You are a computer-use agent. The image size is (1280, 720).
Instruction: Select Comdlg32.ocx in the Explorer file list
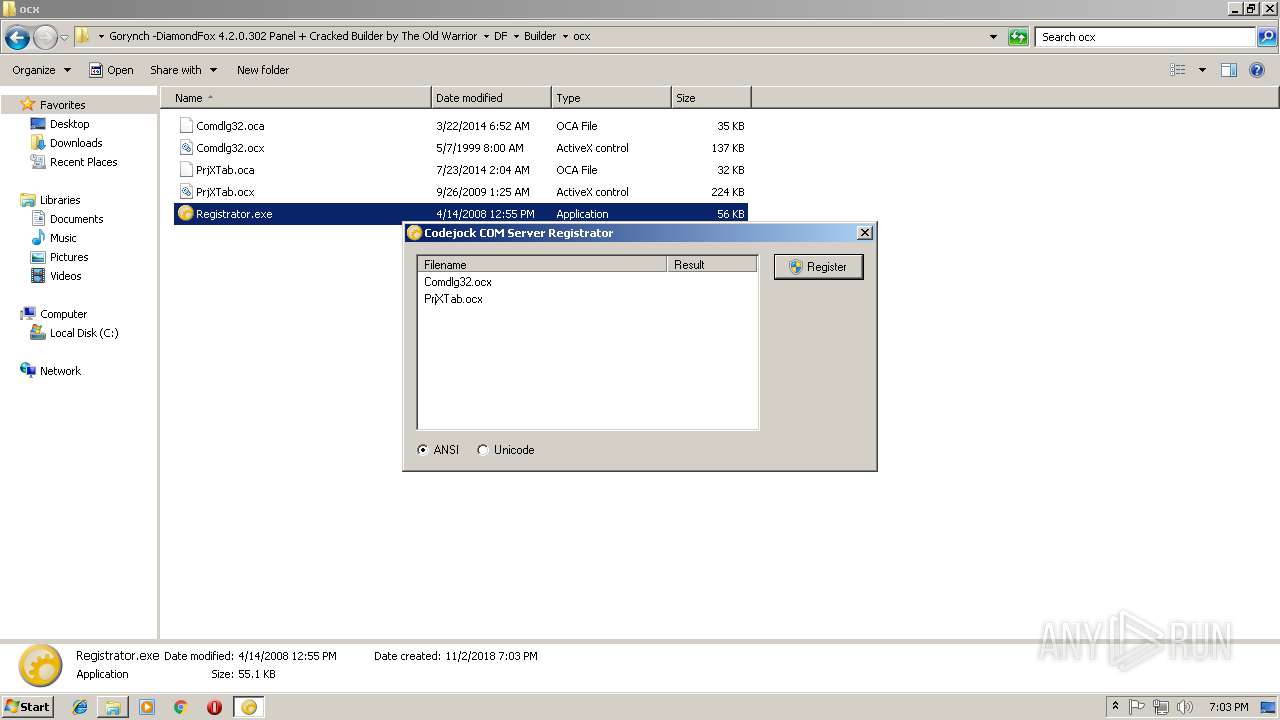[461, 148]
